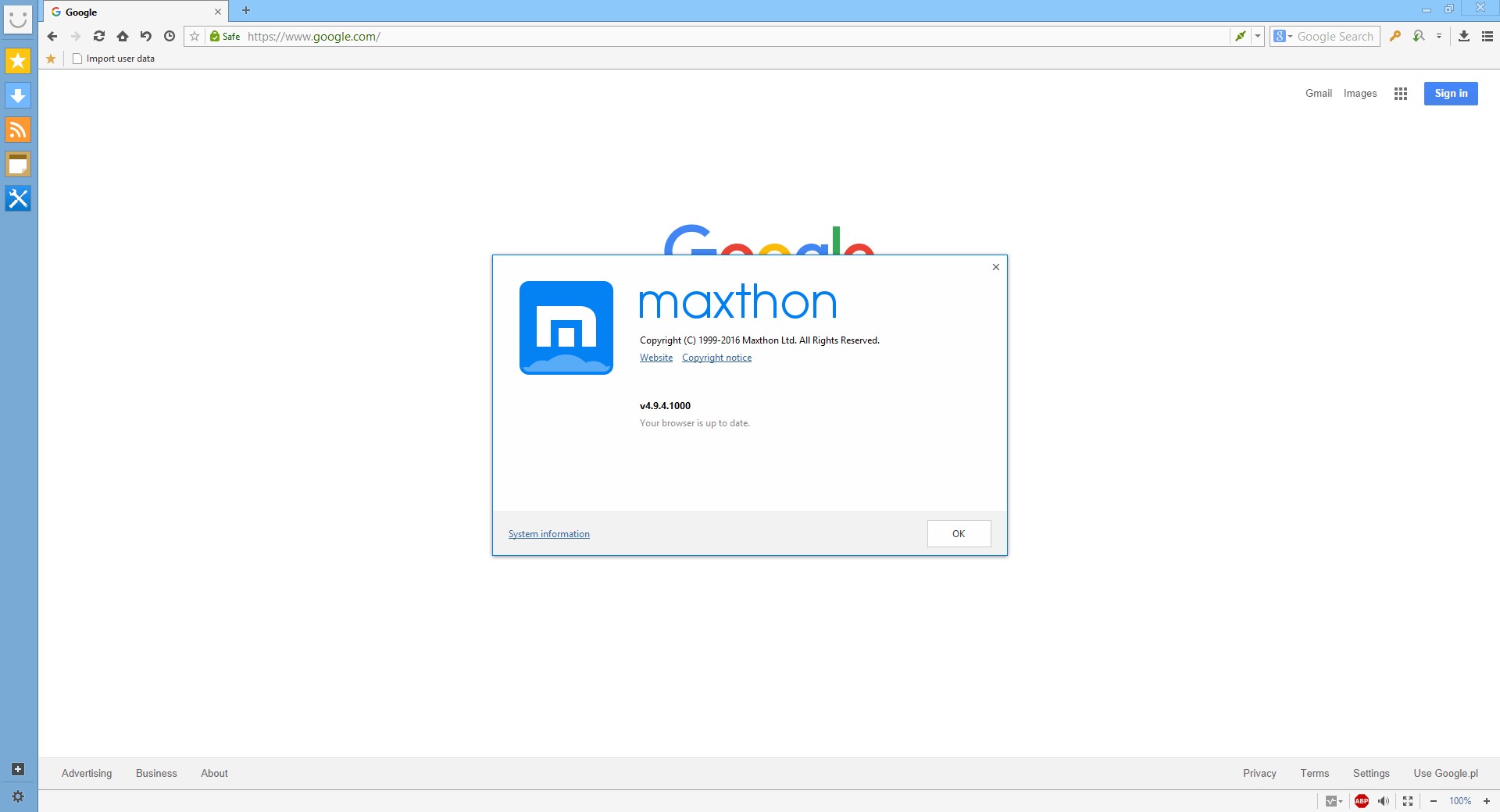Open the user avatar smiley icon
Image resolution: width=1500 pixels, height=812 pixels.
18,19
